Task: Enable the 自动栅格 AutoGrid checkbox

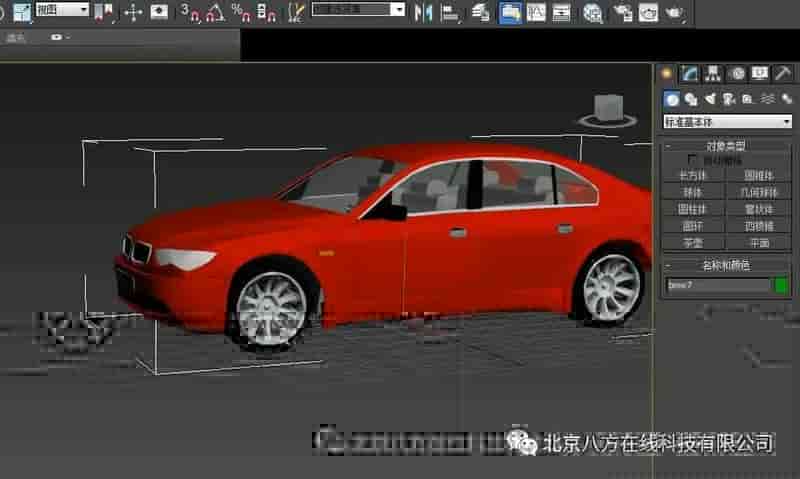Action: point(692,159)
